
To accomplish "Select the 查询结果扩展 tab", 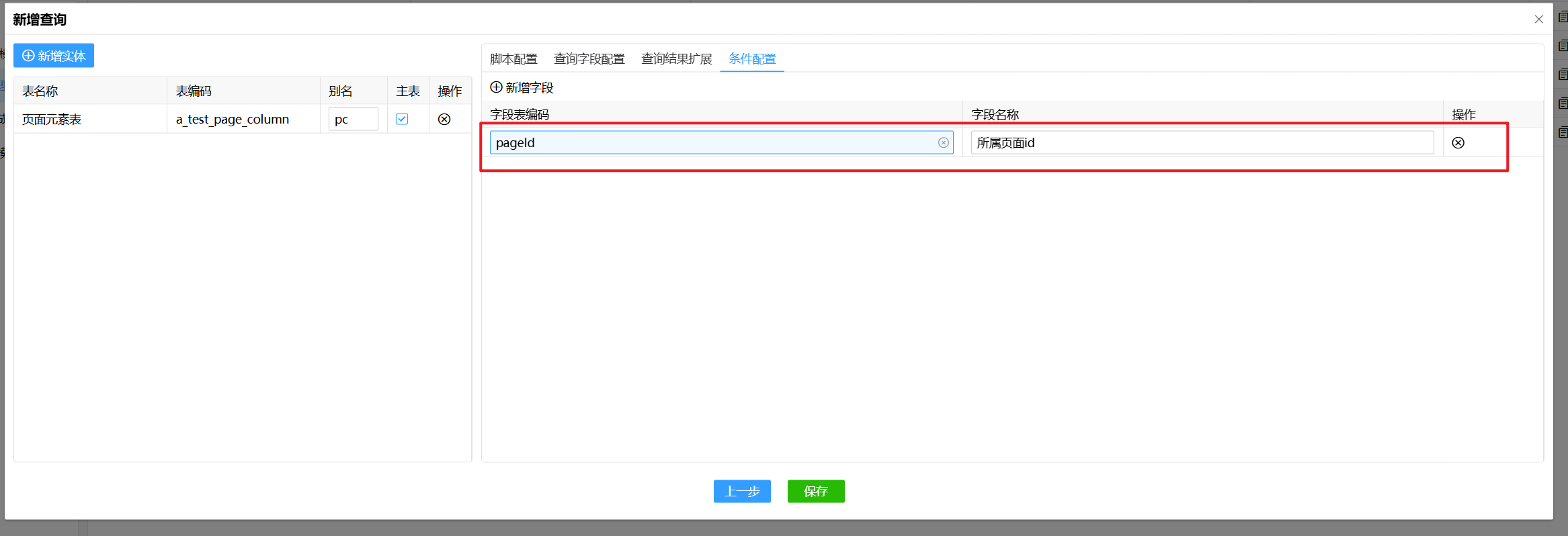I will [x=676, y=59].
